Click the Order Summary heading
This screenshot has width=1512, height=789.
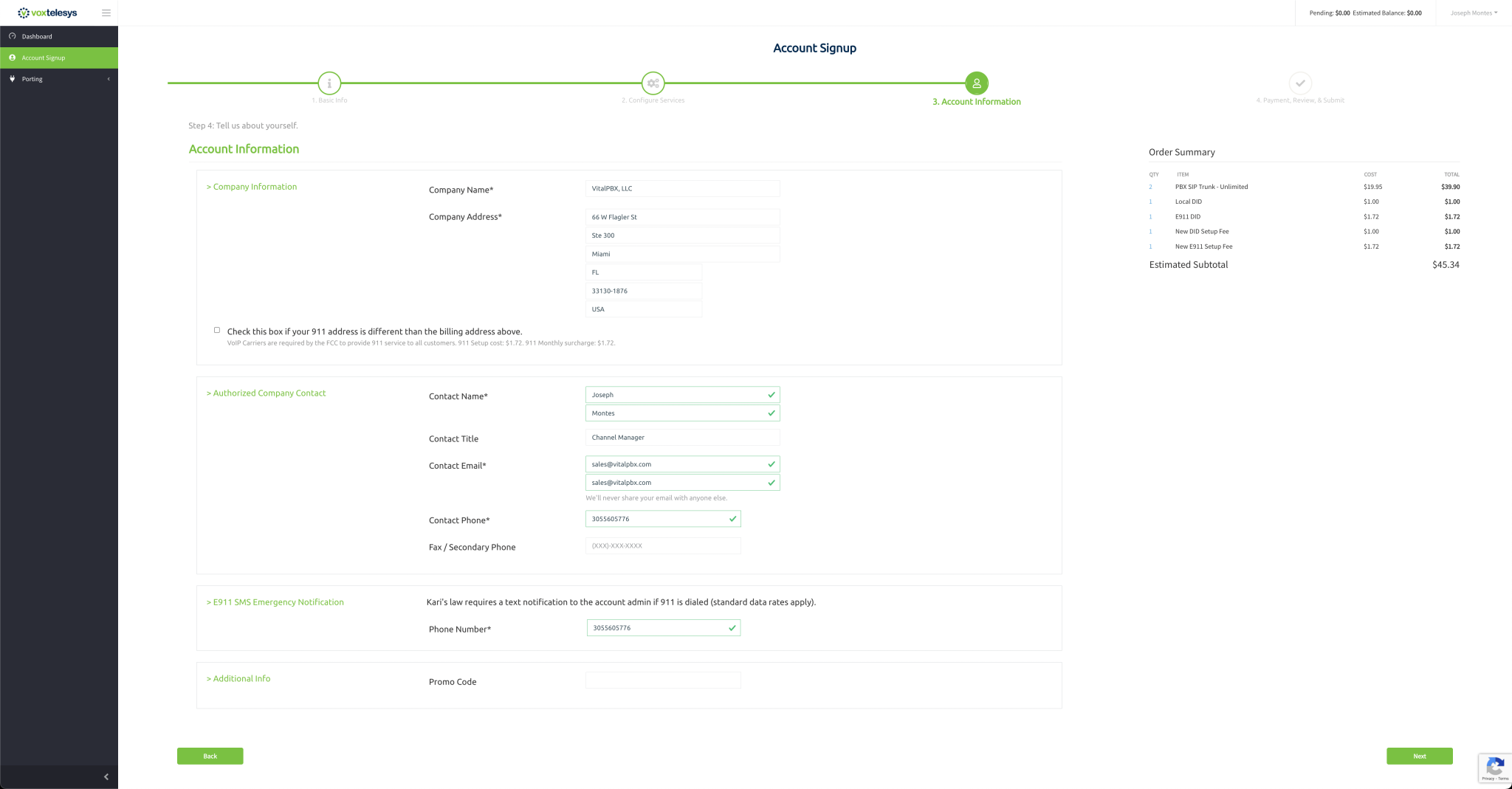(1181, 152)
